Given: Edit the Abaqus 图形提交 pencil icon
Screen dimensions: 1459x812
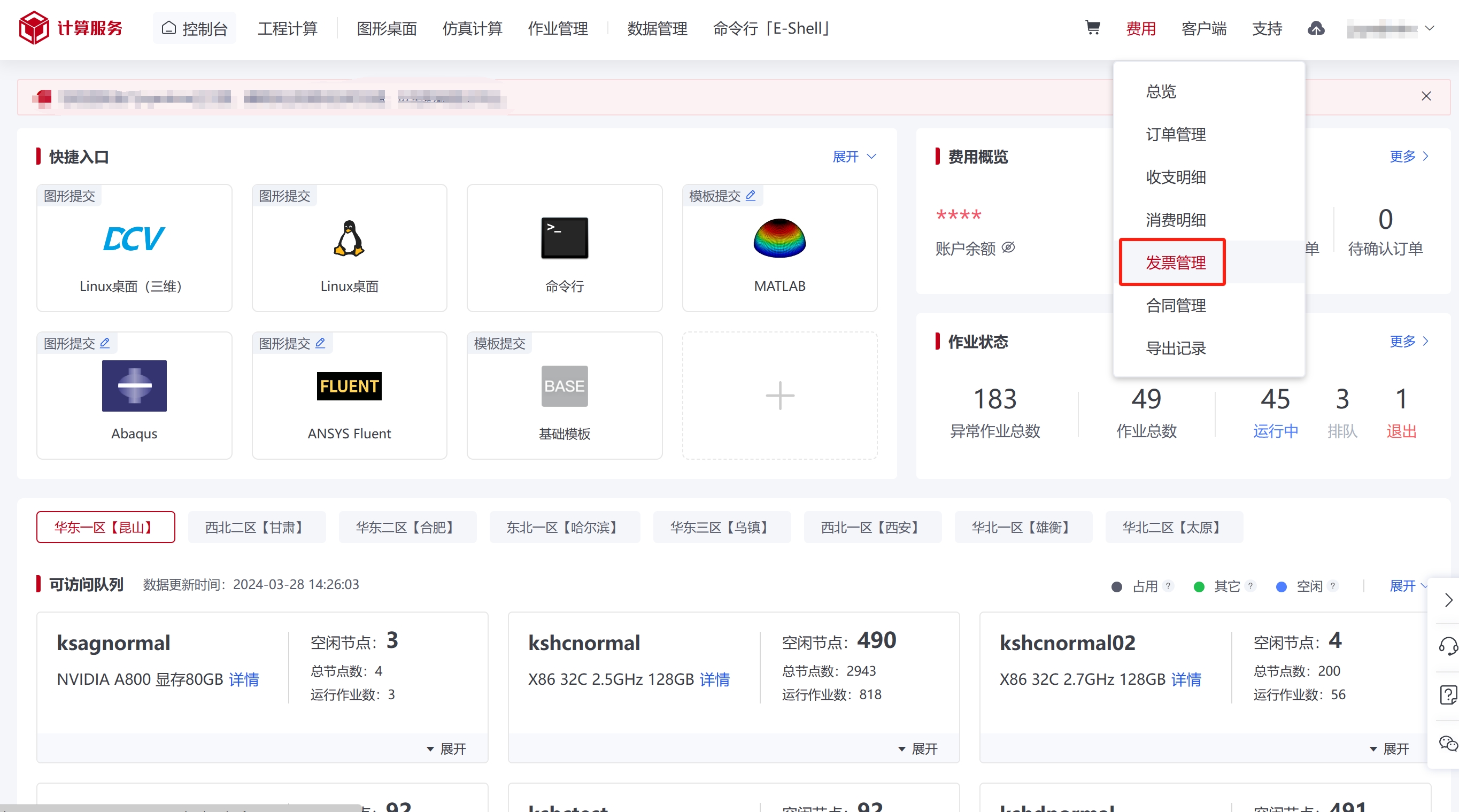Looking at the screenshot, I should [105, 343].
